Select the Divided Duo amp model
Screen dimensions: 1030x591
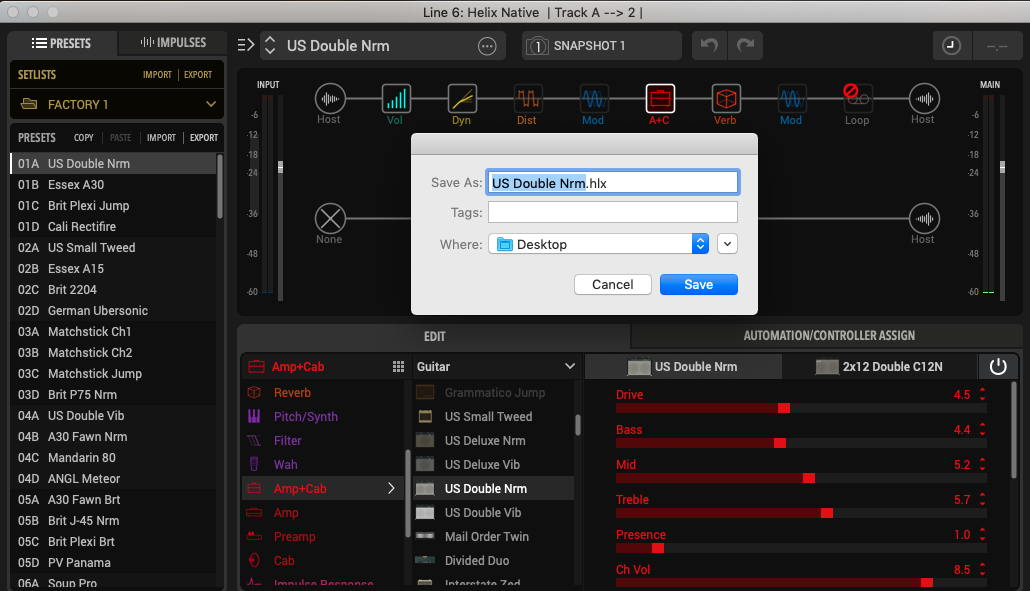tap(494, 561)
